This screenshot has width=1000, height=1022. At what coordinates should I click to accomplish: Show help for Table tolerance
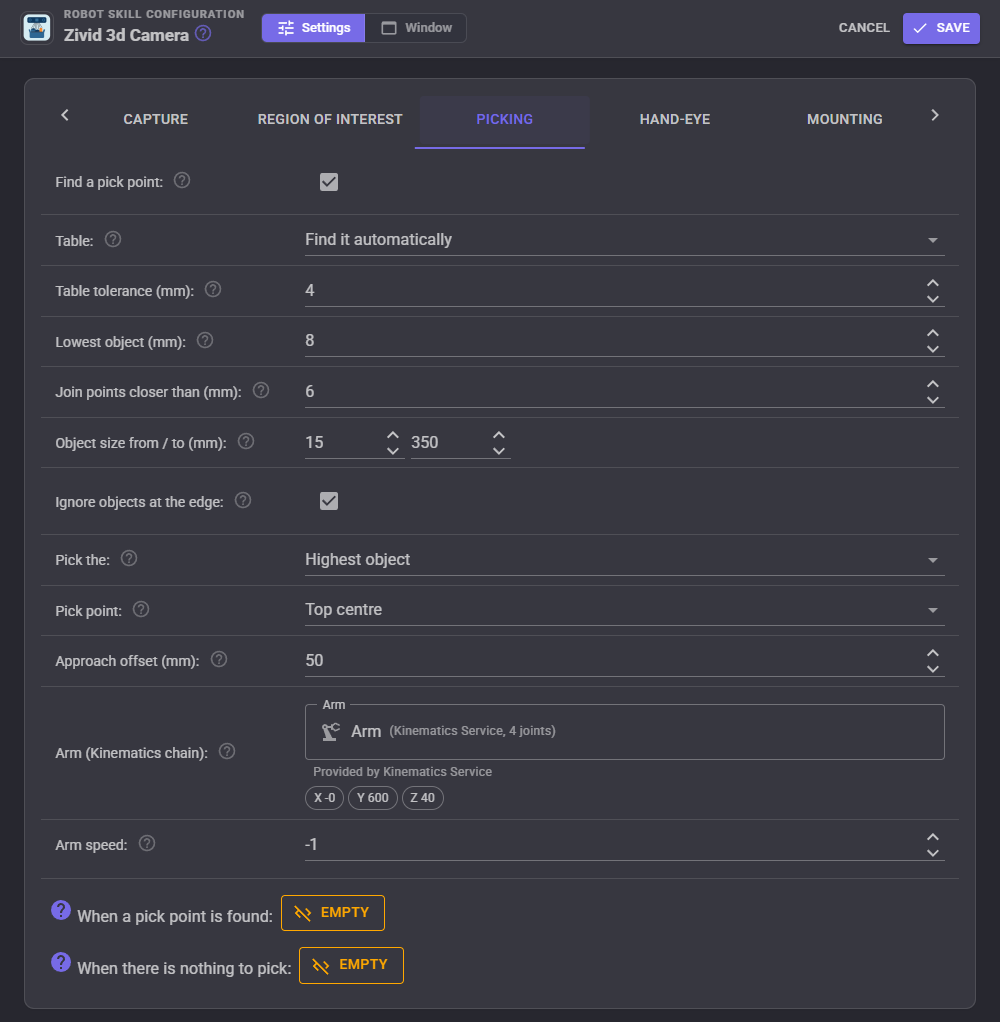(213, 289)
